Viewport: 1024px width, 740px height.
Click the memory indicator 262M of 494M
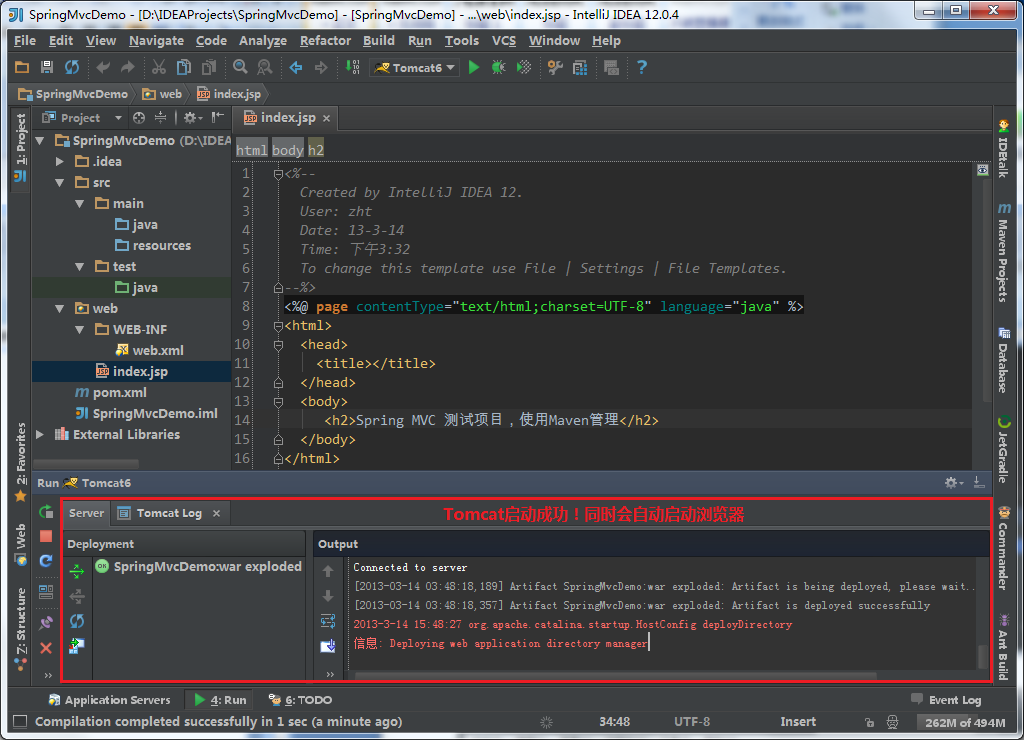[965, 722]
